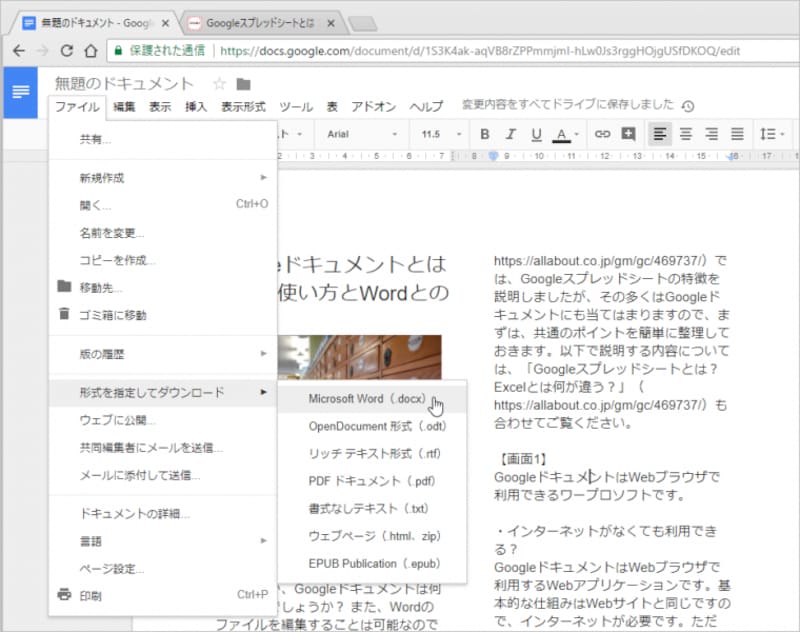Toggle bold formatting

[x=484, y=134]
